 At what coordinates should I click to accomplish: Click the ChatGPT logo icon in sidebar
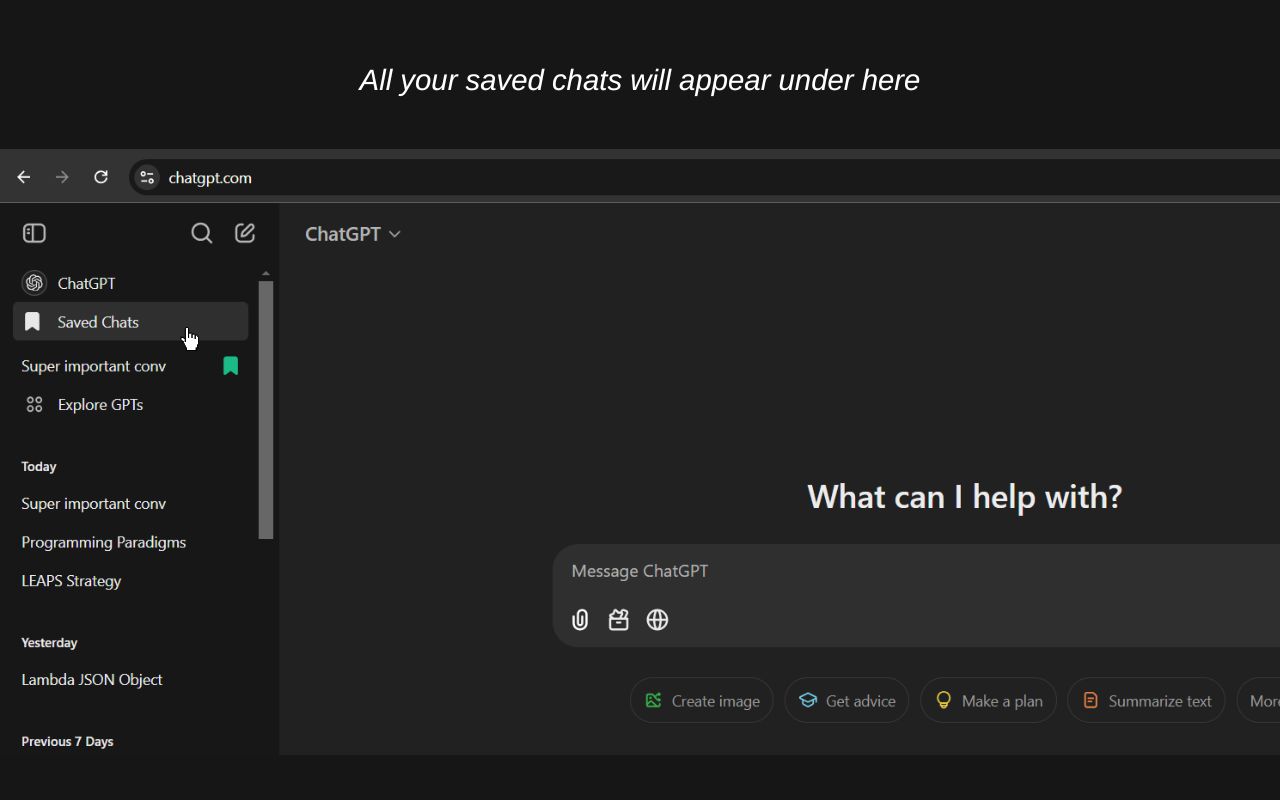pos(34,283)
